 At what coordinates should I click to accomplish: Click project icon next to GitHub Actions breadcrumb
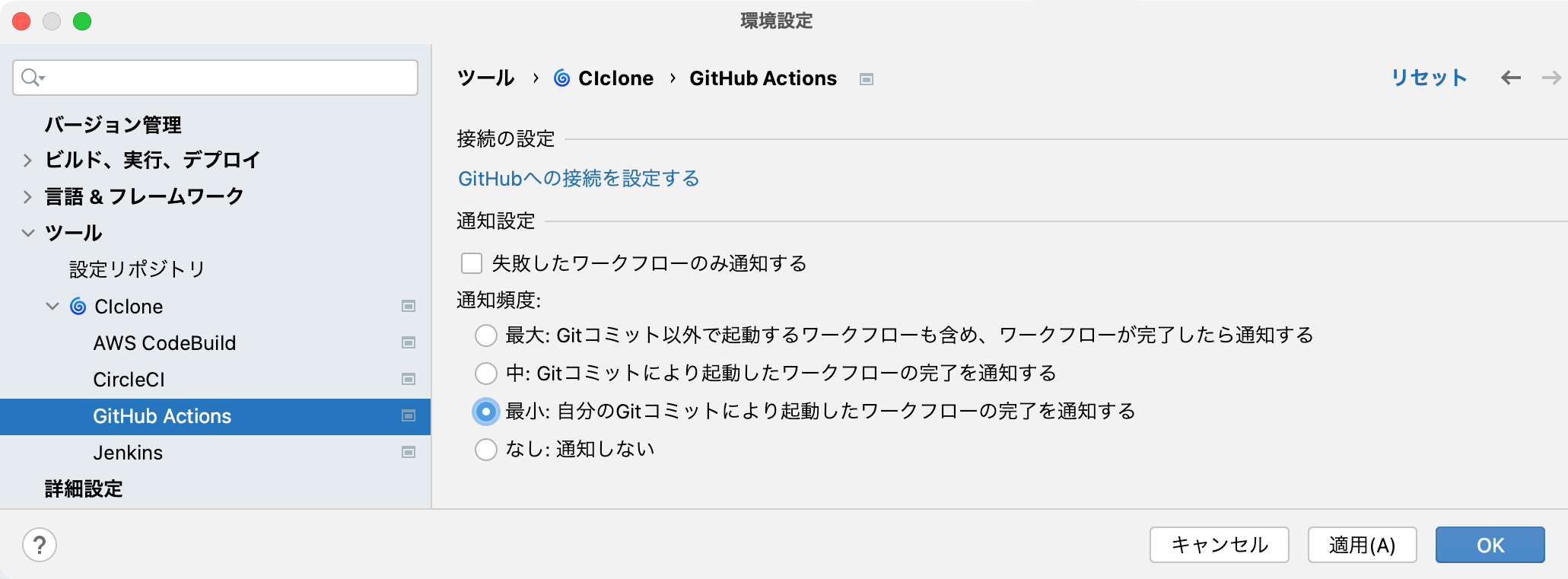point(867,79)
